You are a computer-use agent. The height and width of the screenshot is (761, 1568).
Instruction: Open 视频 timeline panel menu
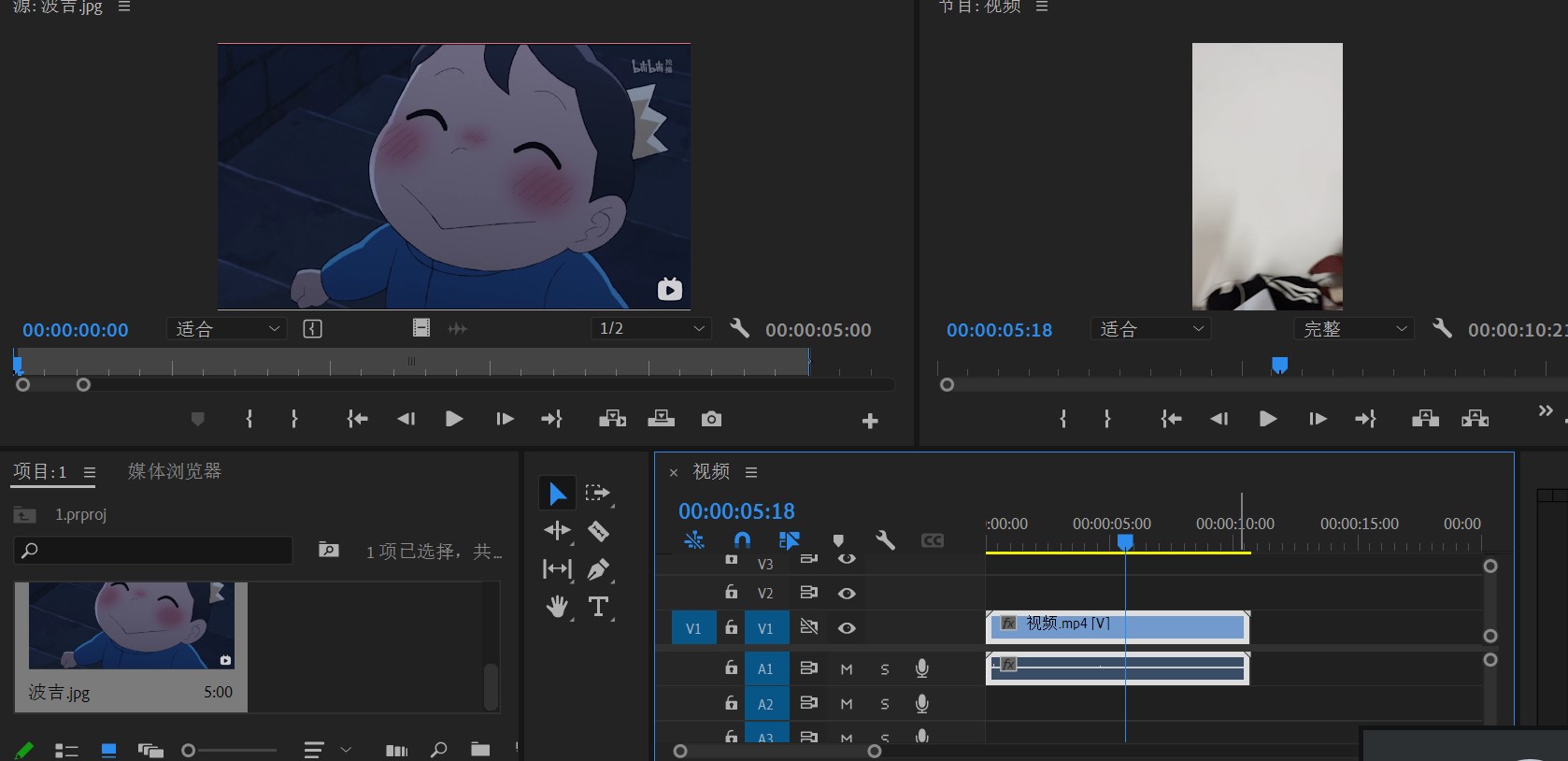coord(751,472)
